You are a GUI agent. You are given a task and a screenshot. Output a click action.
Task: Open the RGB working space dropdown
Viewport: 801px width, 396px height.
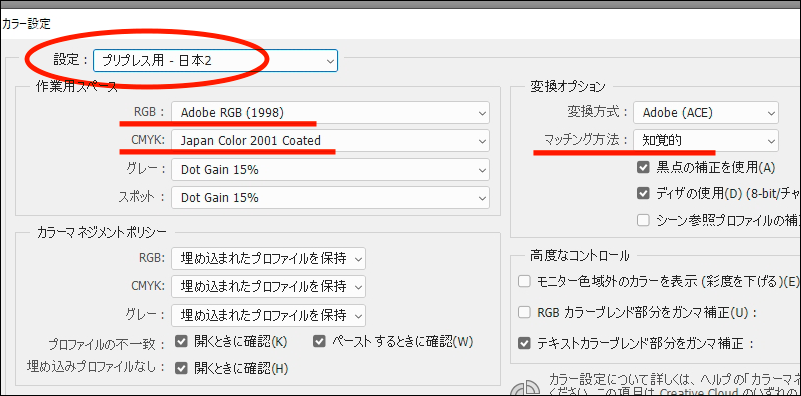pos(330,113)
